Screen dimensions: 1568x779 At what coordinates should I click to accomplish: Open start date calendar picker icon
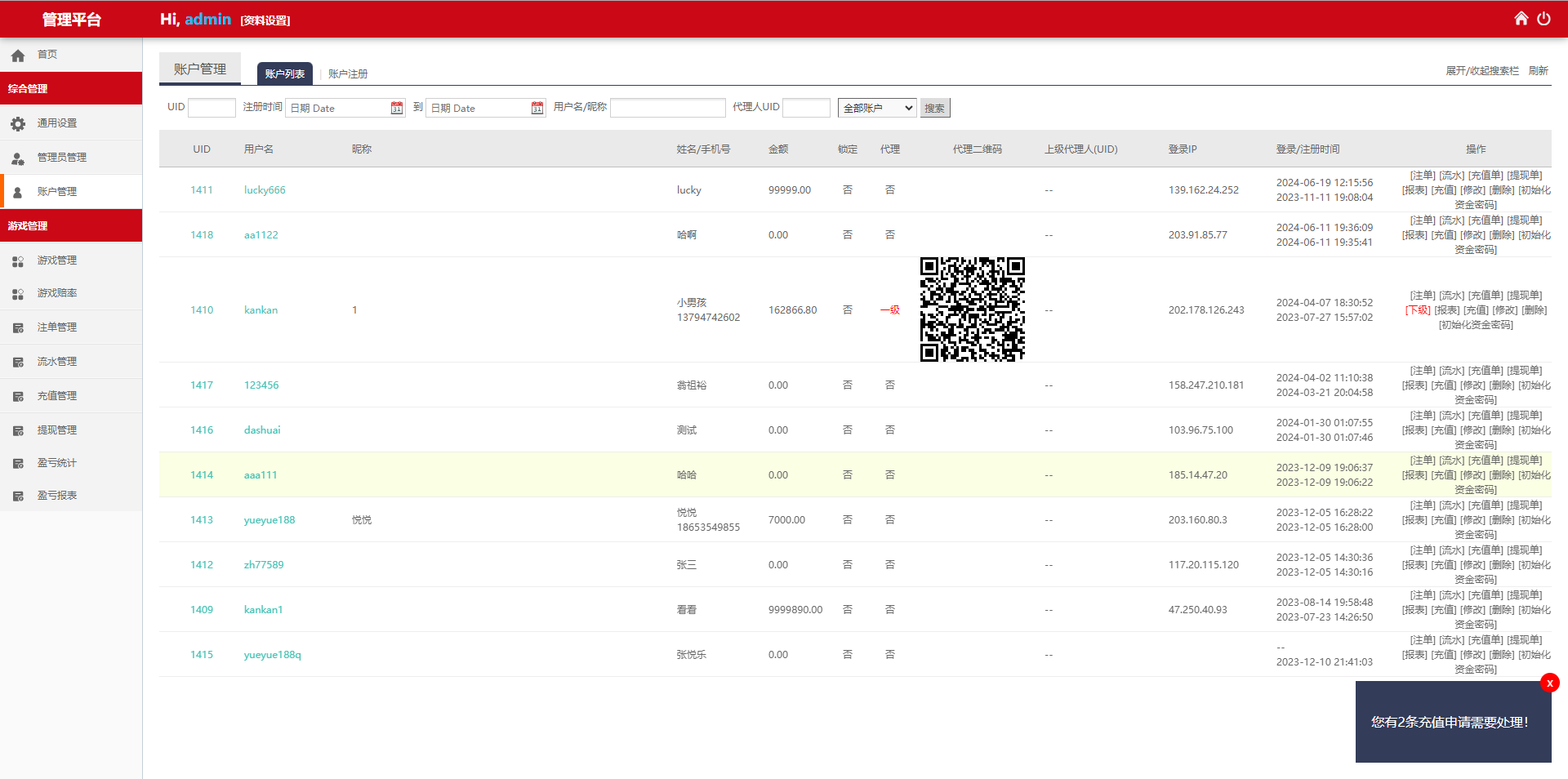(x=397, y=108)
